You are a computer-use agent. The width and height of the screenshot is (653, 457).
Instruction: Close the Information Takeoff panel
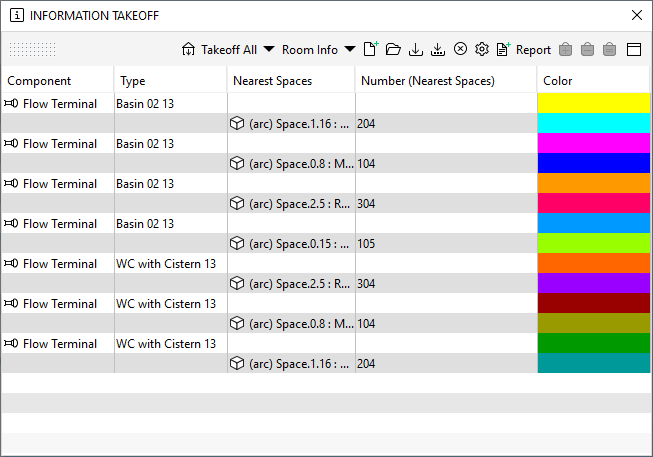click(x=636, y=15)
